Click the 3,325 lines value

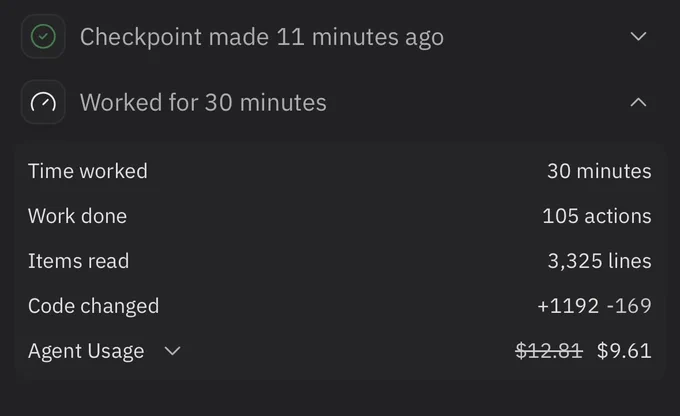[x=599, y=261]
